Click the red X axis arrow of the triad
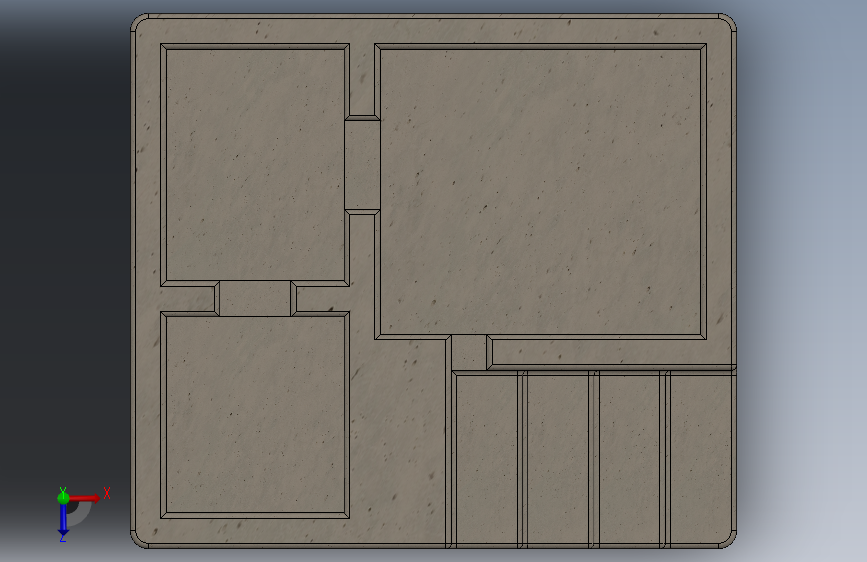 tap(84, 498)
